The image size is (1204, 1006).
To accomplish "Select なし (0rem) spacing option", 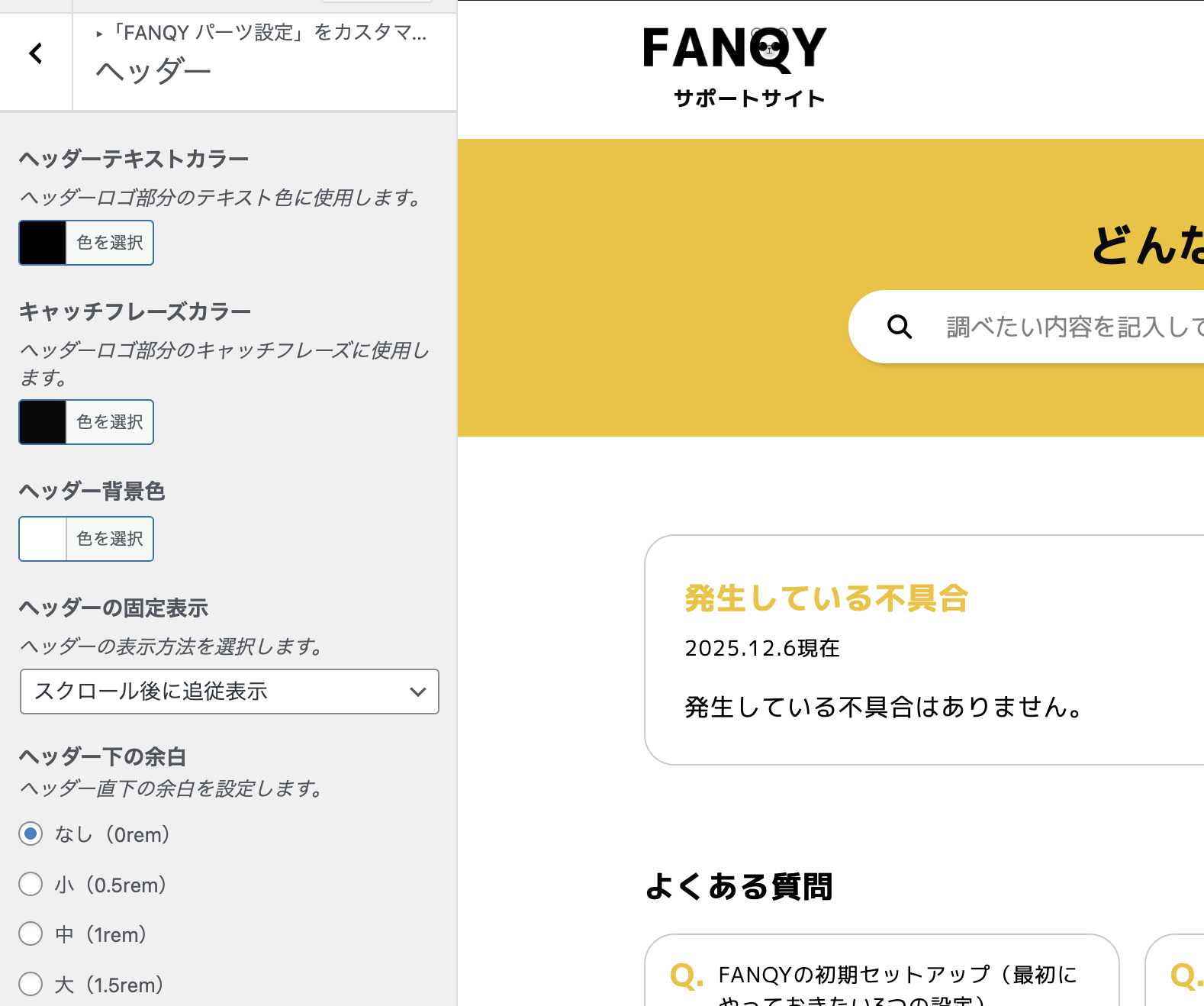I will (31, 834).
